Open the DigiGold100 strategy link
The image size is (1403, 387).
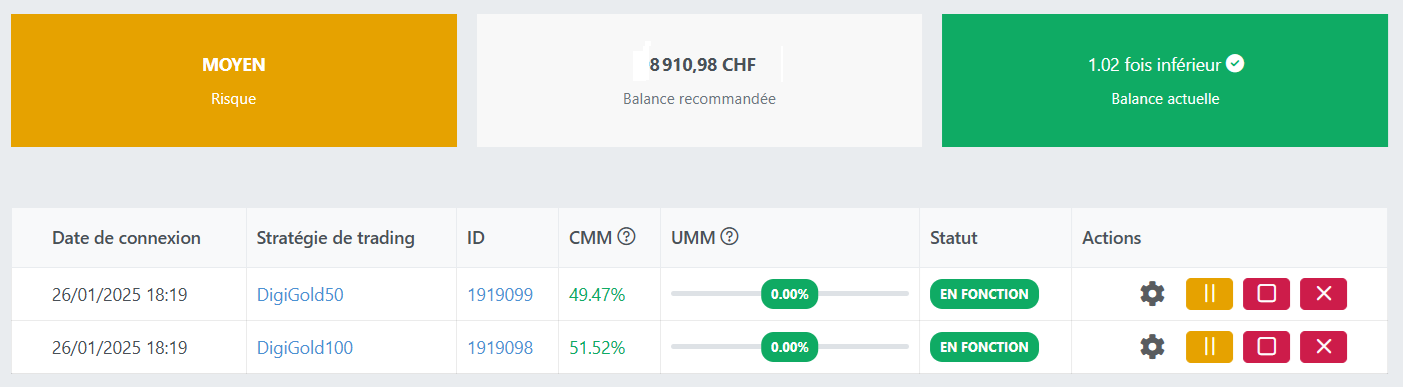305,348
